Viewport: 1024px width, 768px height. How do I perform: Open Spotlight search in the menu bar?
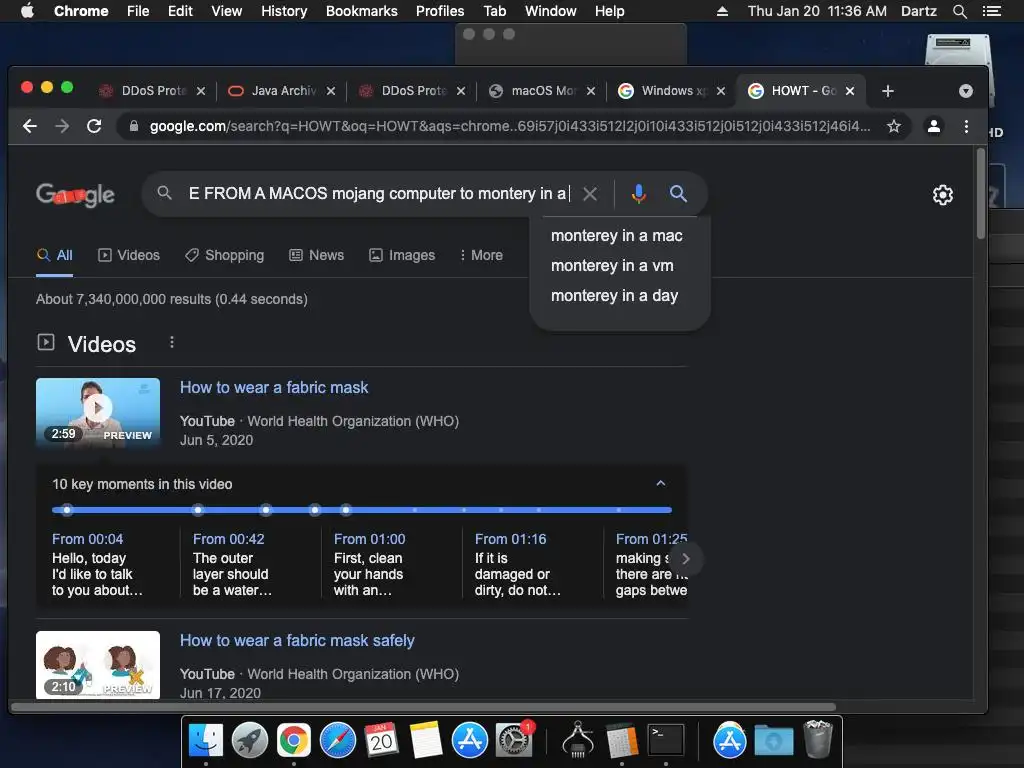click(x=959, y=11)
